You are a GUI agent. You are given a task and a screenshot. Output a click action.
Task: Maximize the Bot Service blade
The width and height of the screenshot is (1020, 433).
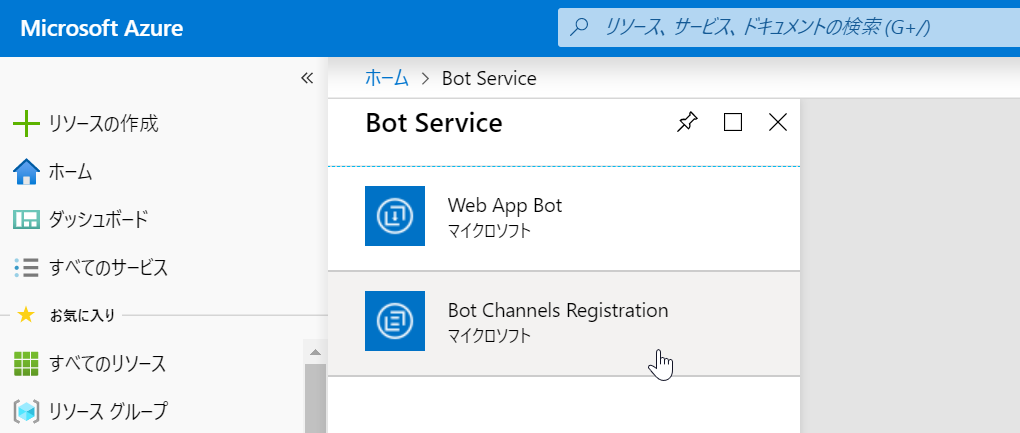click(x=733, y=122)
